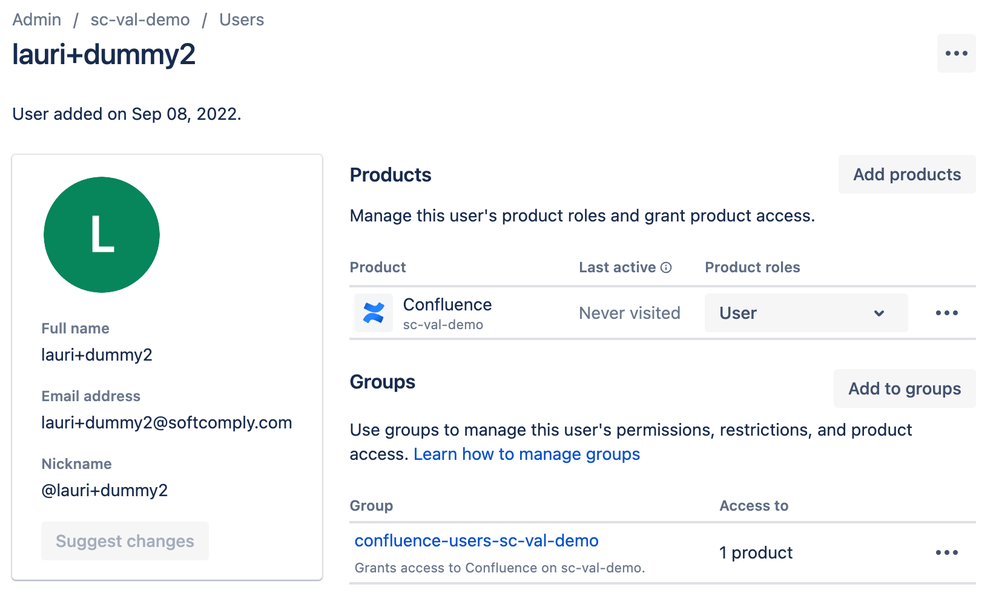
Task: Click the sc-val-demo site text under Confluence
Action: (x=443, y=325)
